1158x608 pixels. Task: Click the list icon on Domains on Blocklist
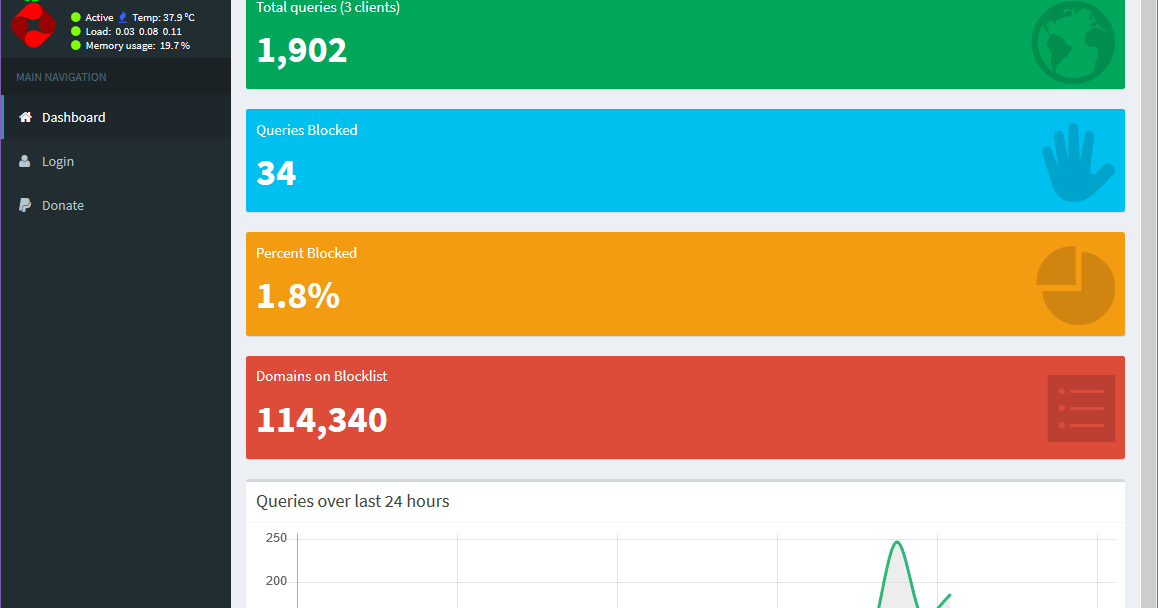(x=1080, y=408)
